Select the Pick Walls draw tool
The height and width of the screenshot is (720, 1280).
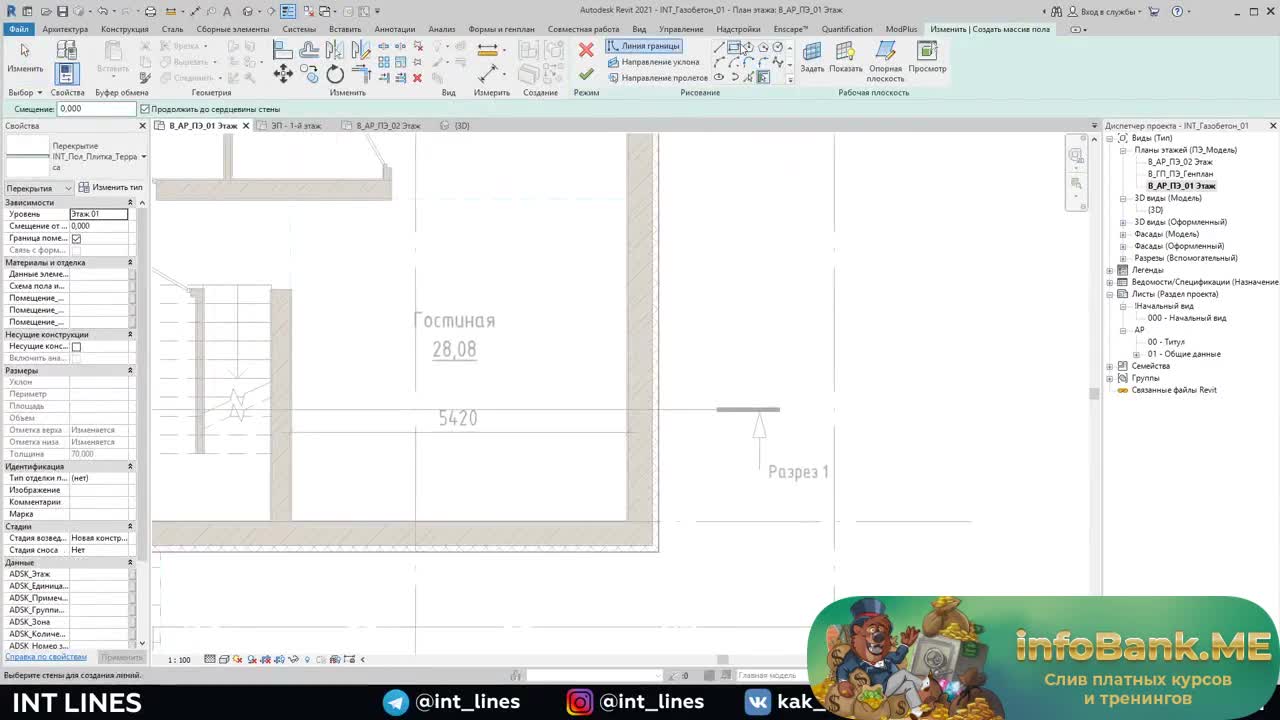pos(763,77)
